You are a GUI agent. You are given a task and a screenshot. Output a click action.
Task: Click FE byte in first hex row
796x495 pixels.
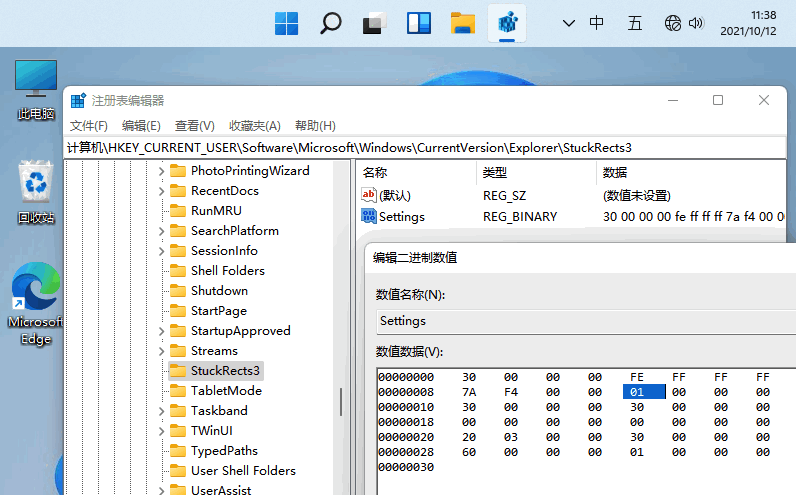[x=637, y=377]
